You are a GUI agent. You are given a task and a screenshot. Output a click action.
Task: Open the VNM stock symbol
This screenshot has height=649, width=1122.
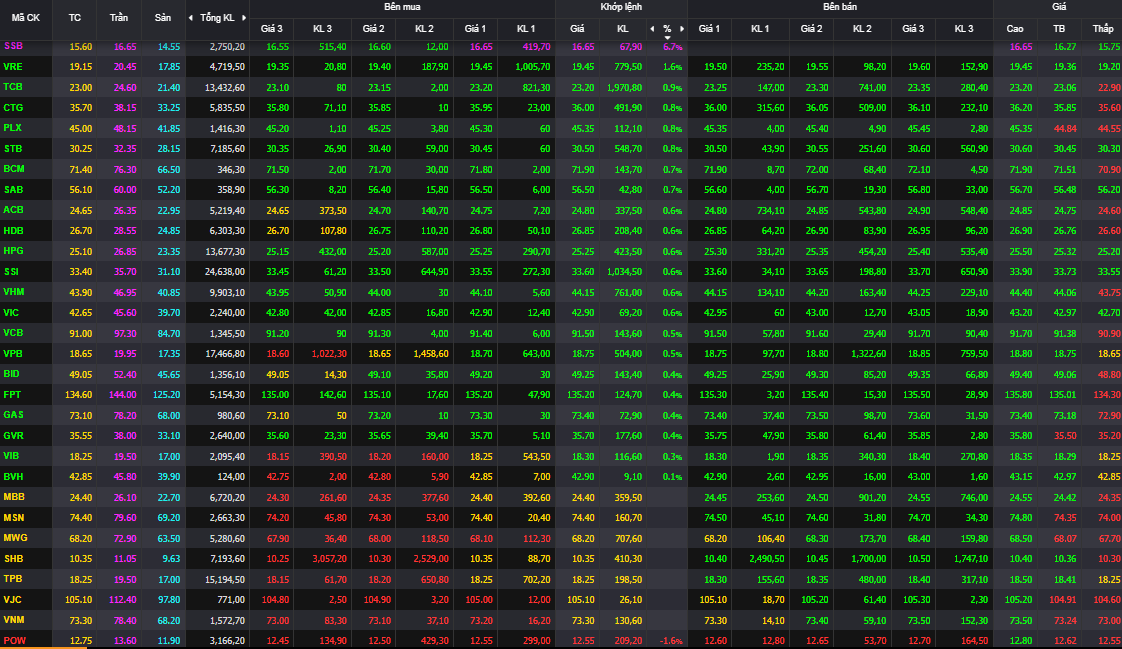14,620
